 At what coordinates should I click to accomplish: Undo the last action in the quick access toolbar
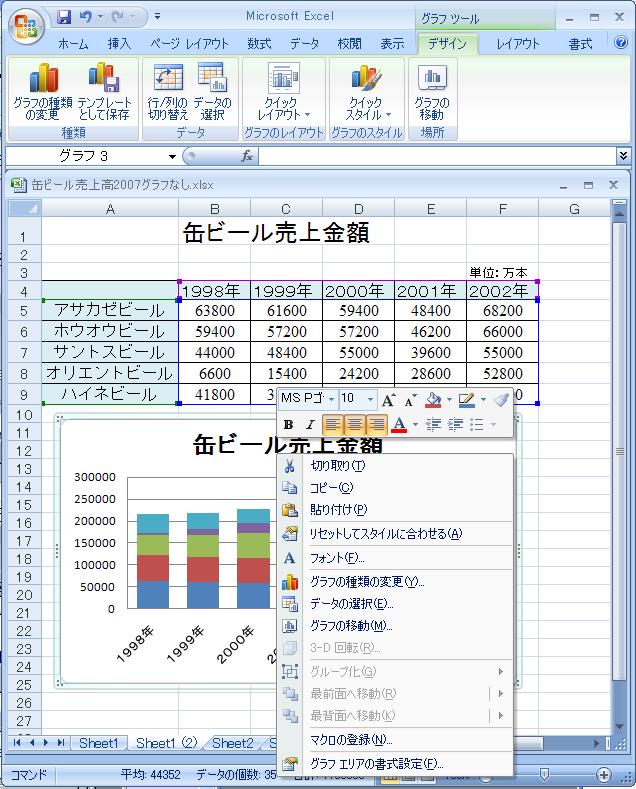pos(86,17)
